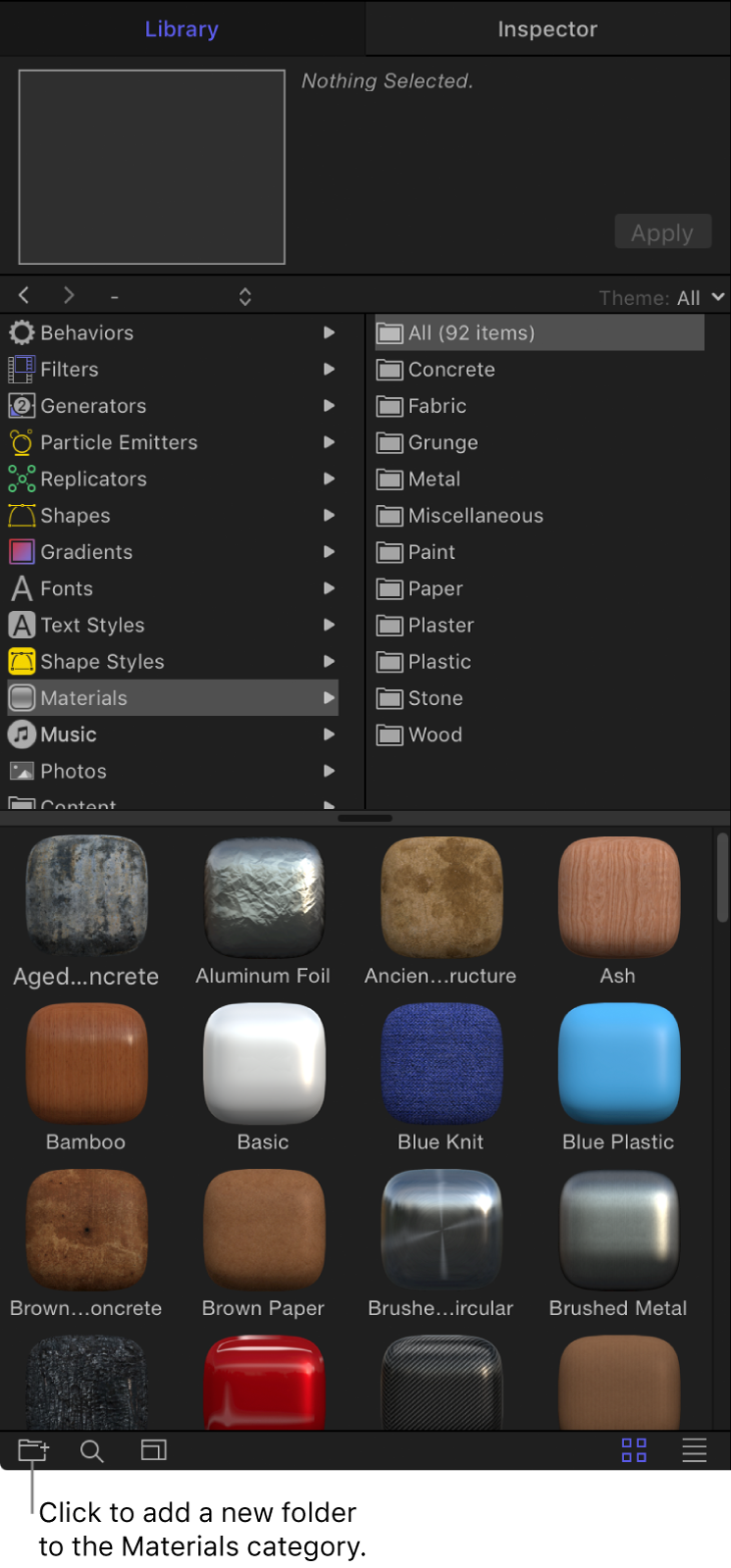
Task: Select the Brown Paper material
Action: 263,1230
